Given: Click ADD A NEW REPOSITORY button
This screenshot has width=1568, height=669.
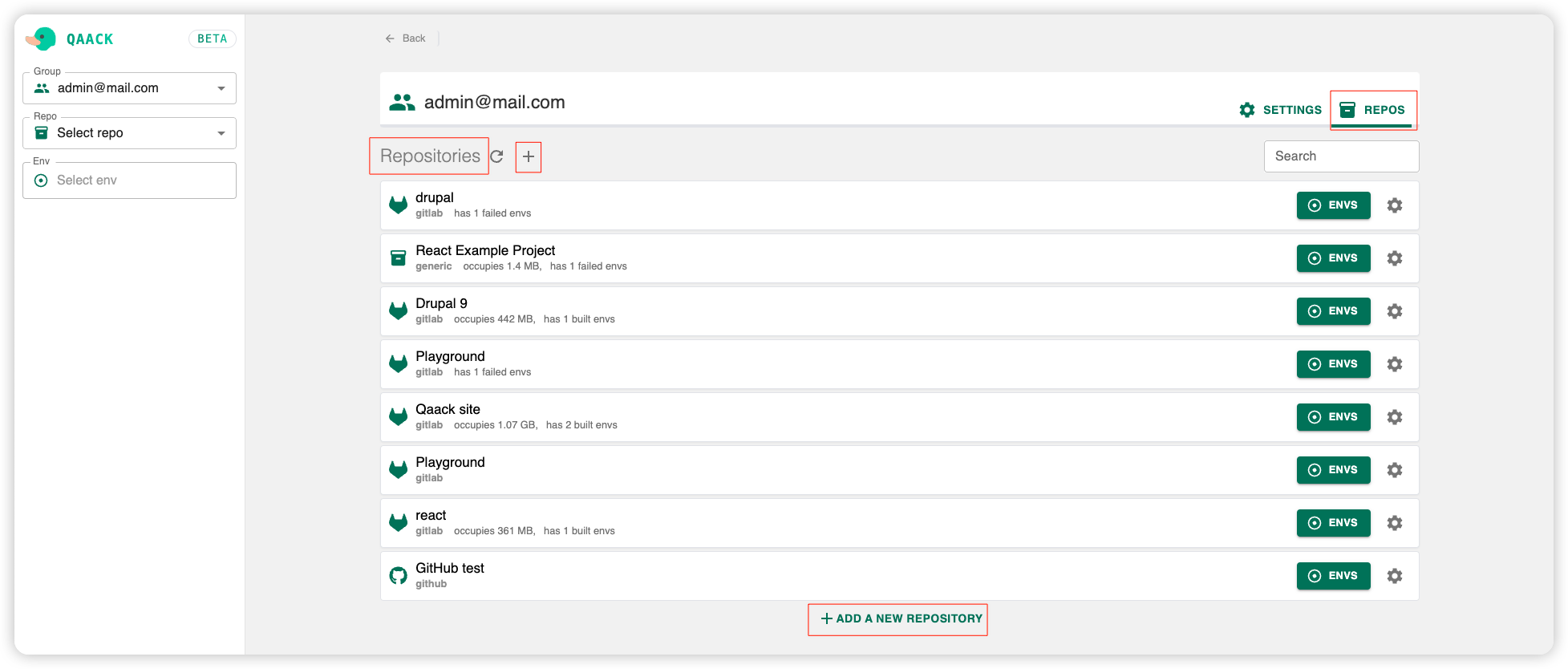Looking at the screenshot, I should pos(901,618).
